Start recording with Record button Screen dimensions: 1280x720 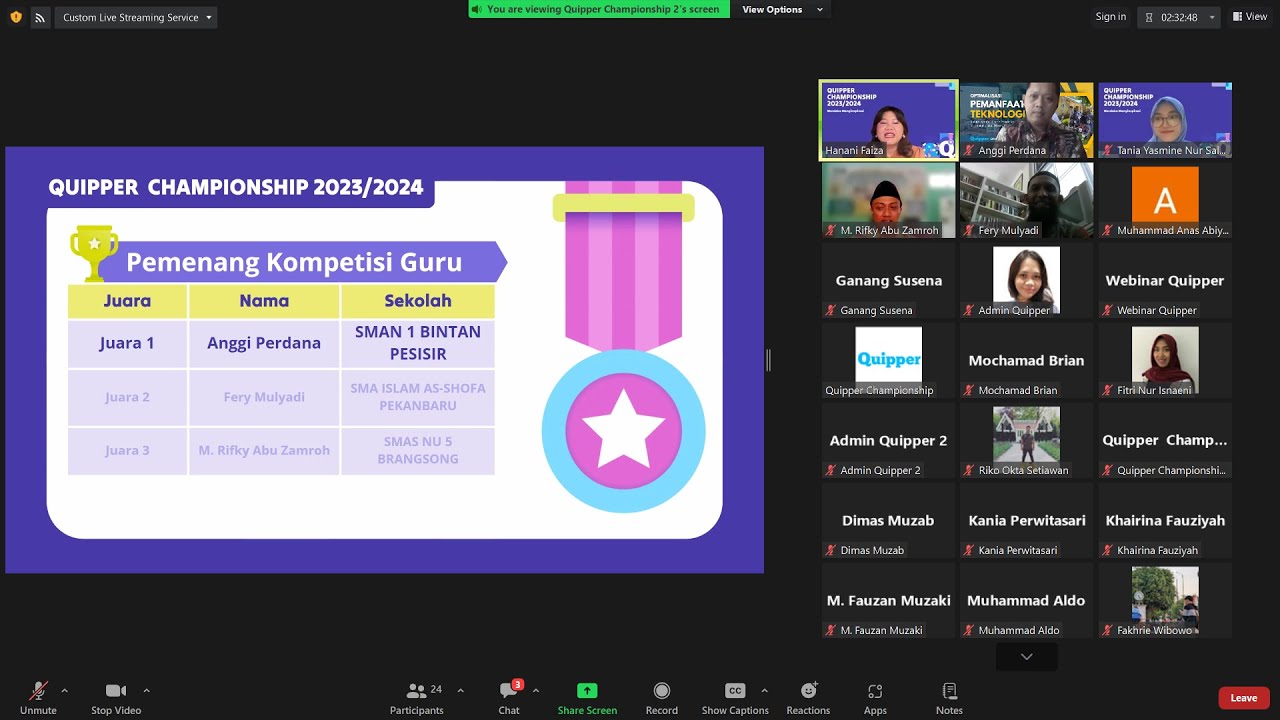click(x=661, y=697)
